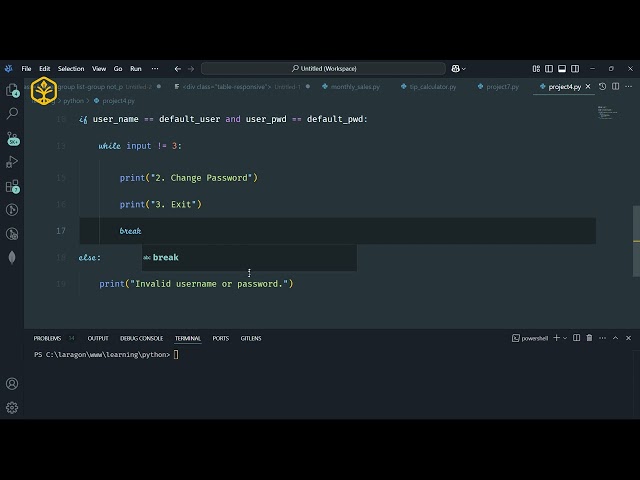Open Run and Debug view
The image size is (640, 480).
[12, 162]
